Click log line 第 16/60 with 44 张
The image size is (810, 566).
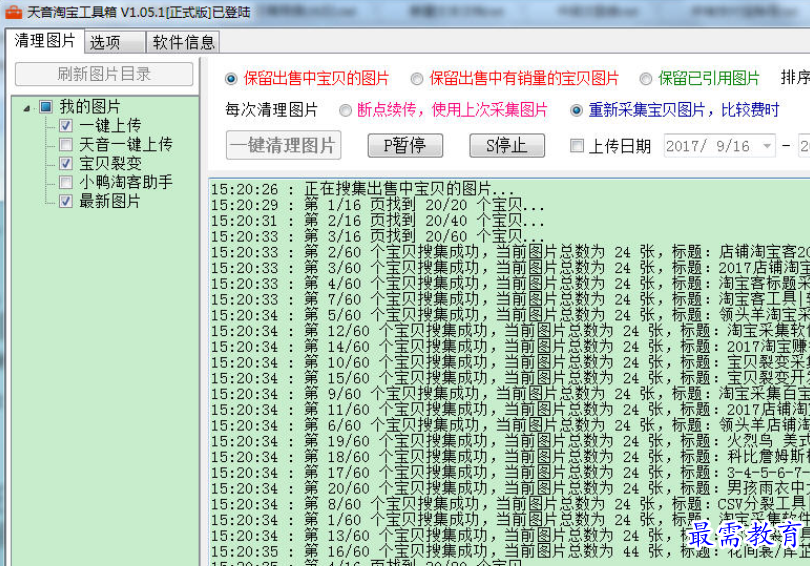510,552
